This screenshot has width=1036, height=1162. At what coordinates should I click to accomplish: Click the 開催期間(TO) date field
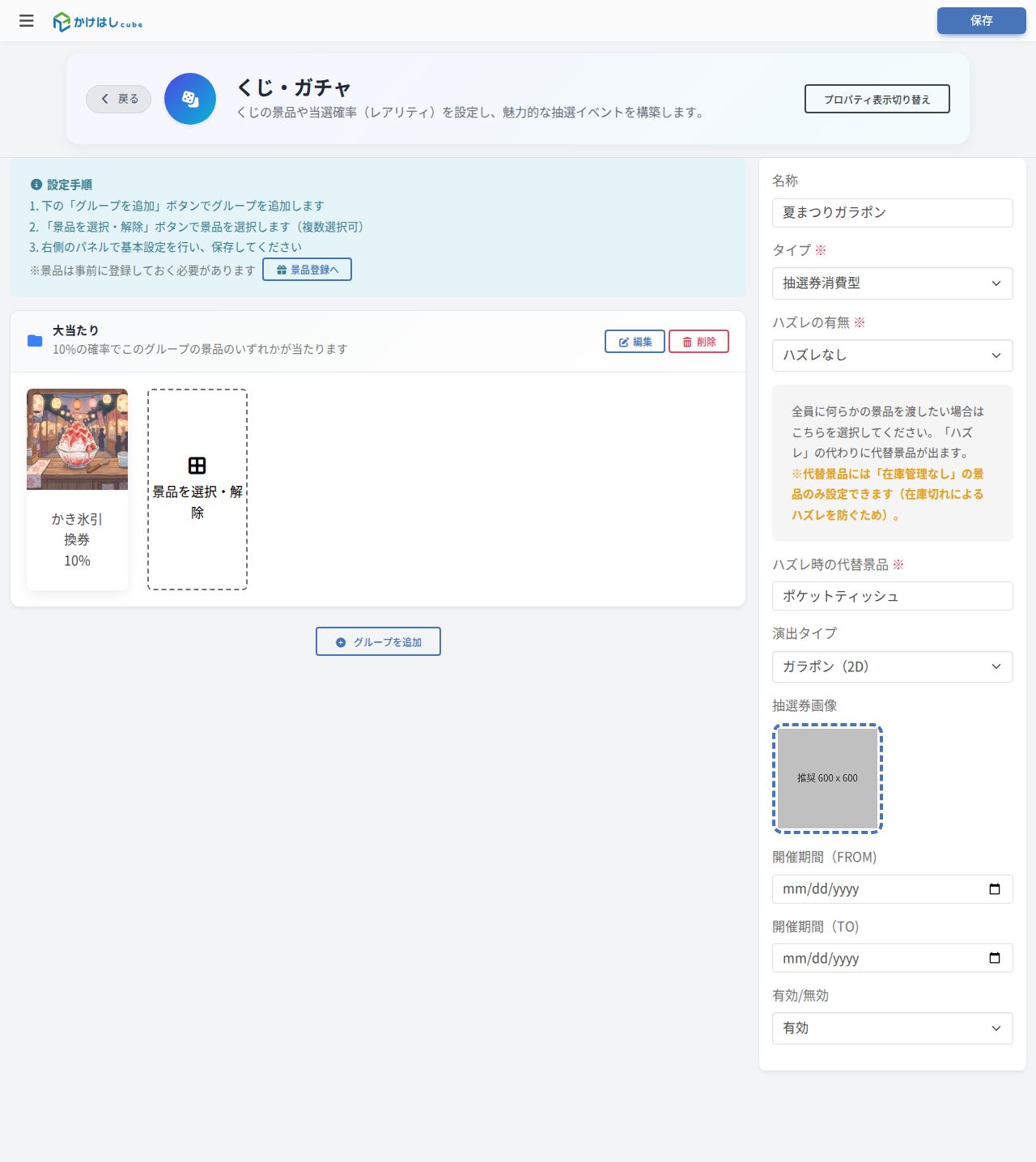tap(892, 958)
